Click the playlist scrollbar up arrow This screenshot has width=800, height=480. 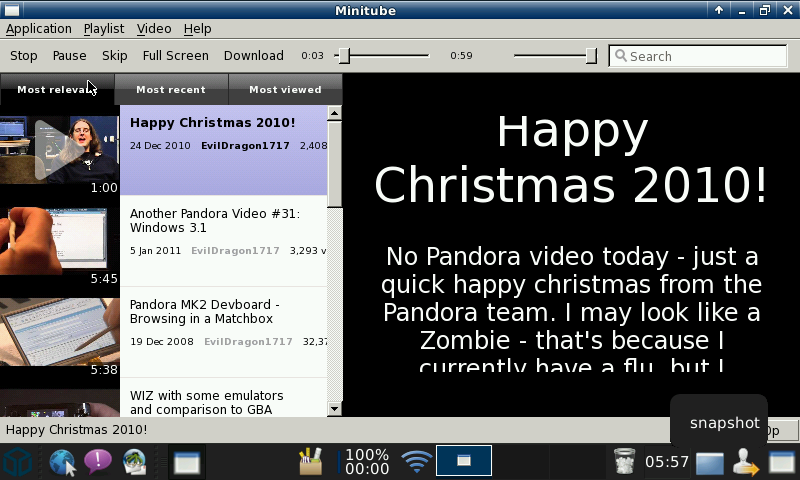(334, 113)
